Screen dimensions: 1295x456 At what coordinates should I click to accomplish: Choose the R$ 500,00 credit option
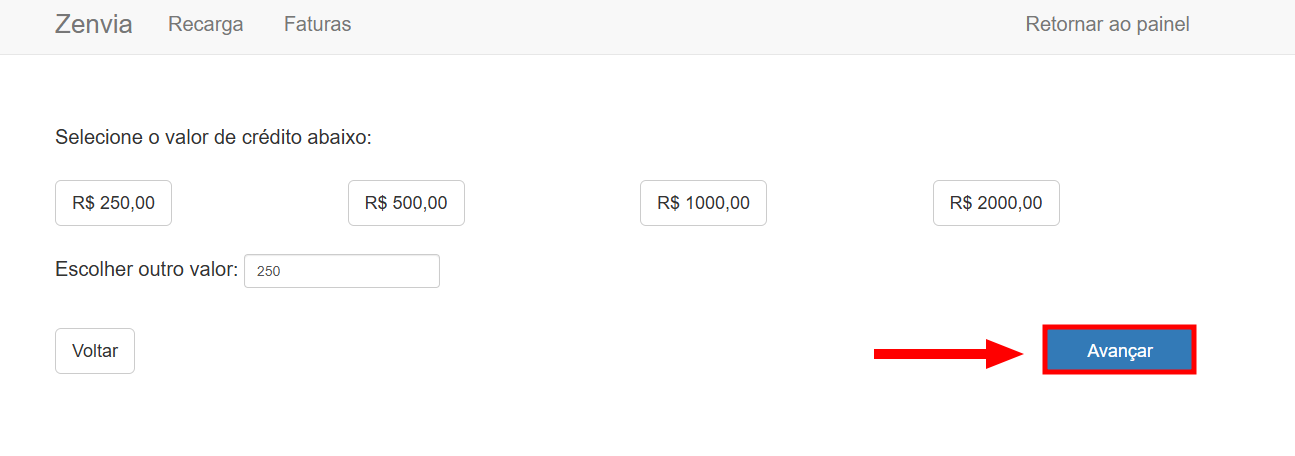tap(406, 203)
